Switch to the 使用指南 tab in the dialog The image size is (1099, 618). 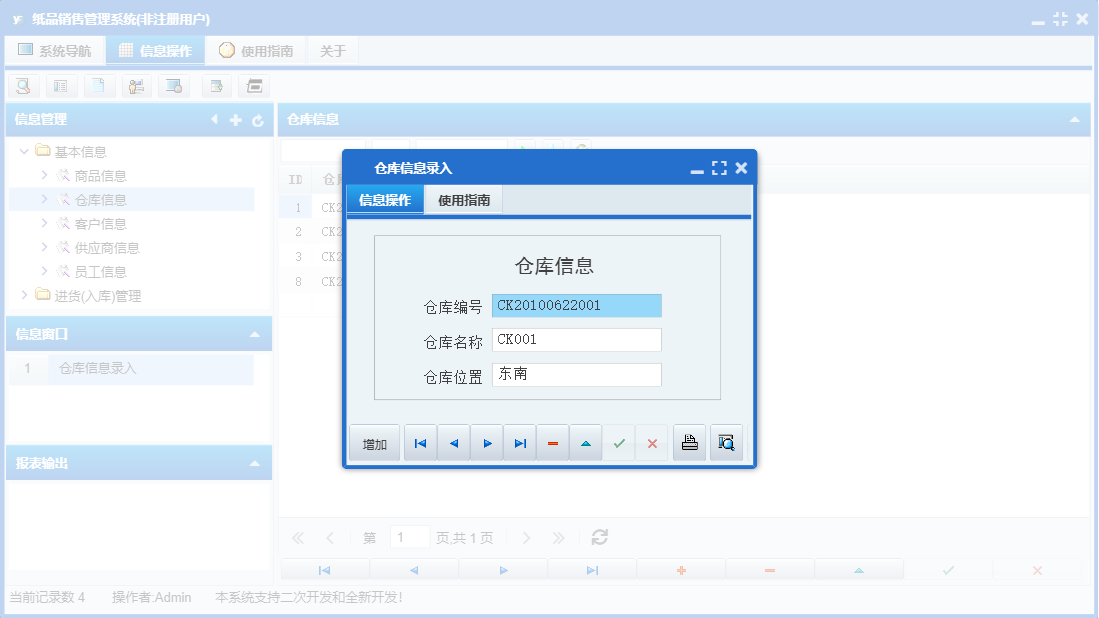462,199
